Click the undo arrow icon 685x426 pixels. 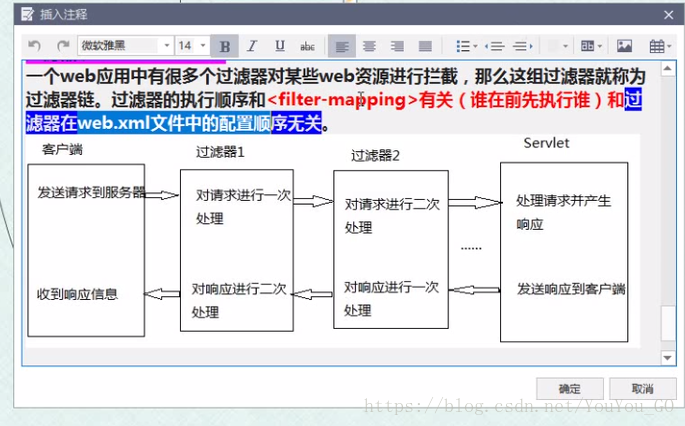[34, 45]
